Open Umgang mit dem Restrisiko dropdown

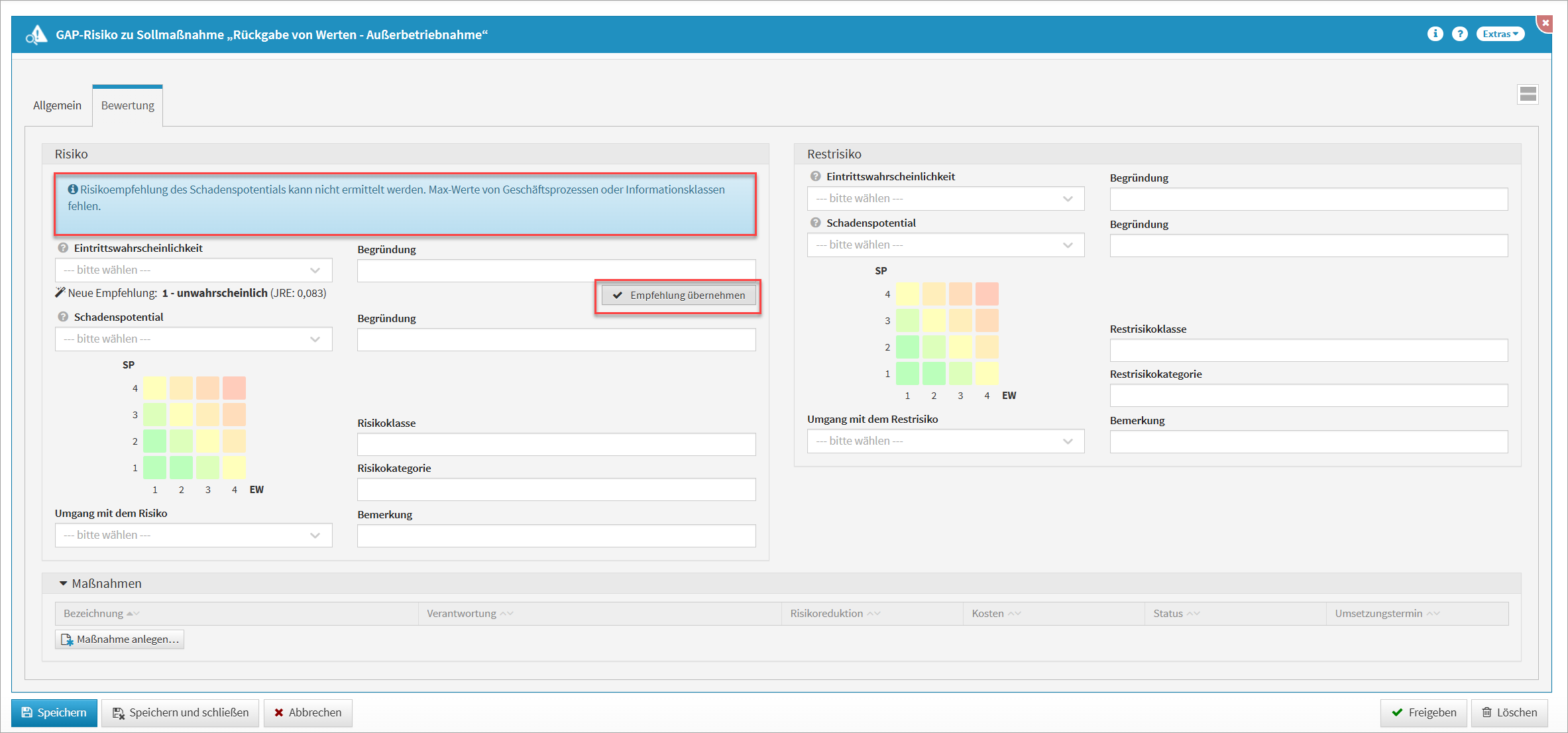(x=945, y=441)
